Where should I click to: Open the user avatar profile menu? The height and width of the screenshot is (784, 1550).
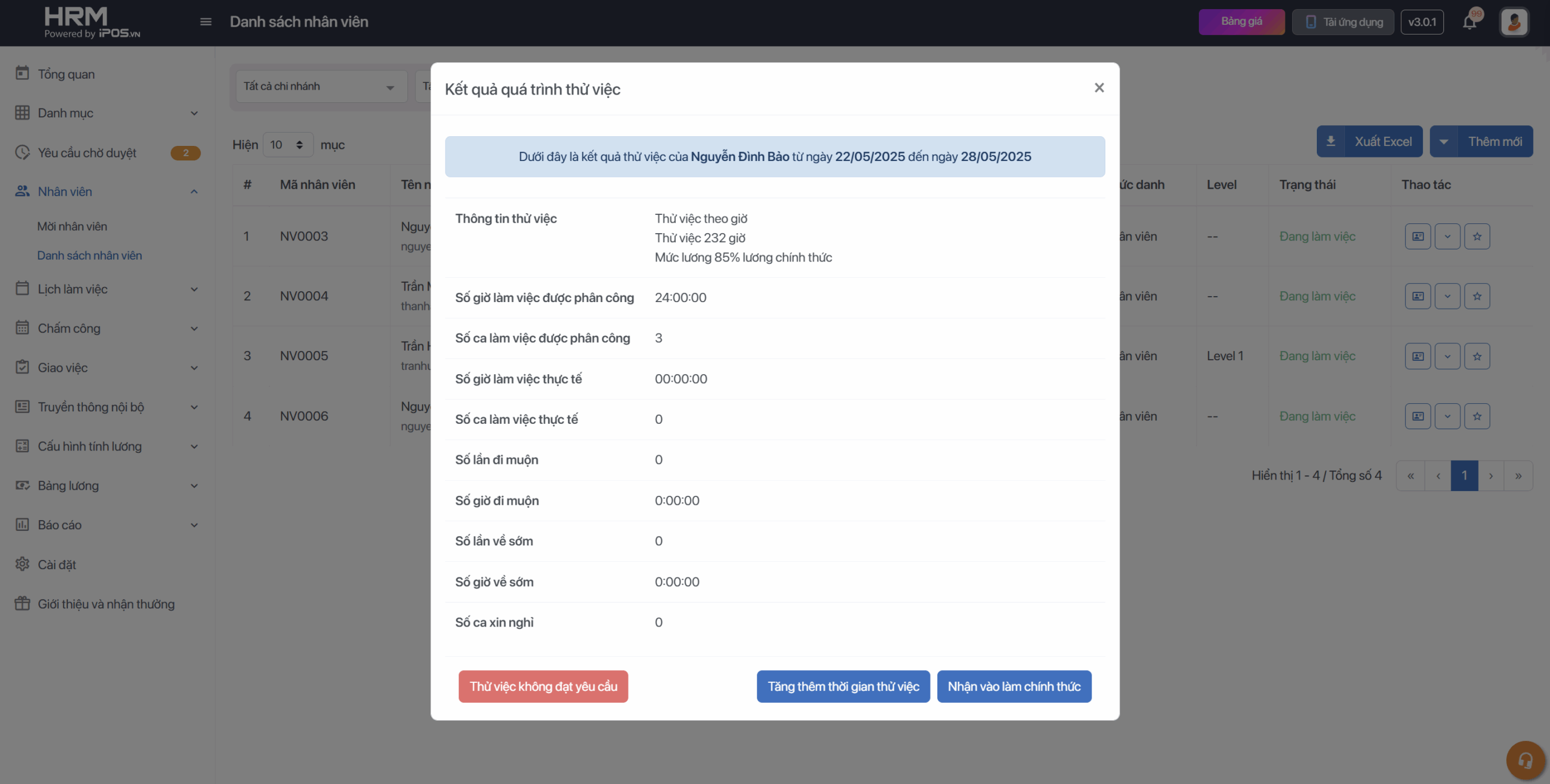(1514, 22)
